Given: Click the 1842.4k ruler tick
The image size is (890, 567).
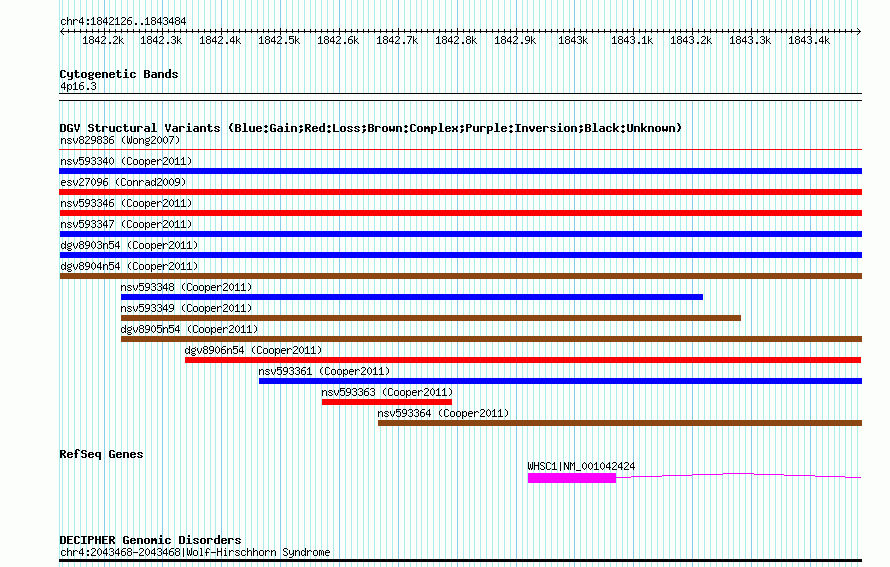Looking at the screenshot, I should point(220,40).
